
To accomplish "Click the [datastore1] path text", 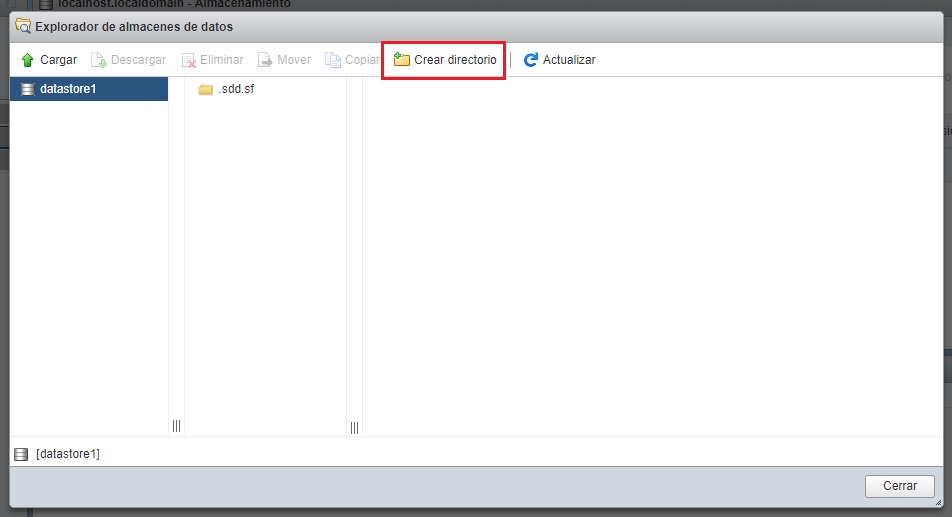I will [68, 454].
